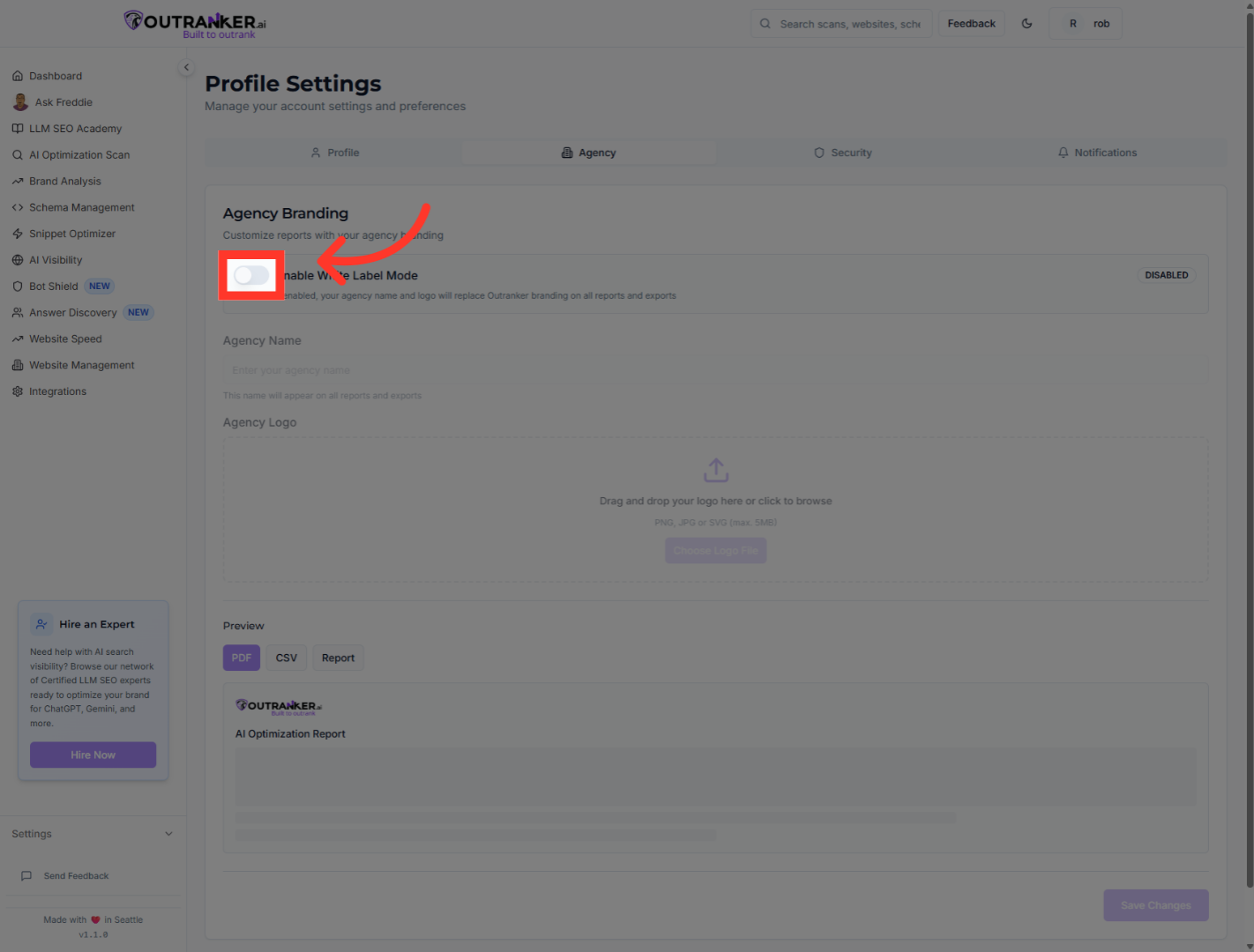Screen dimensions: 1254x952
Task: Open the rob profile menu
Action: (1086, 23)
